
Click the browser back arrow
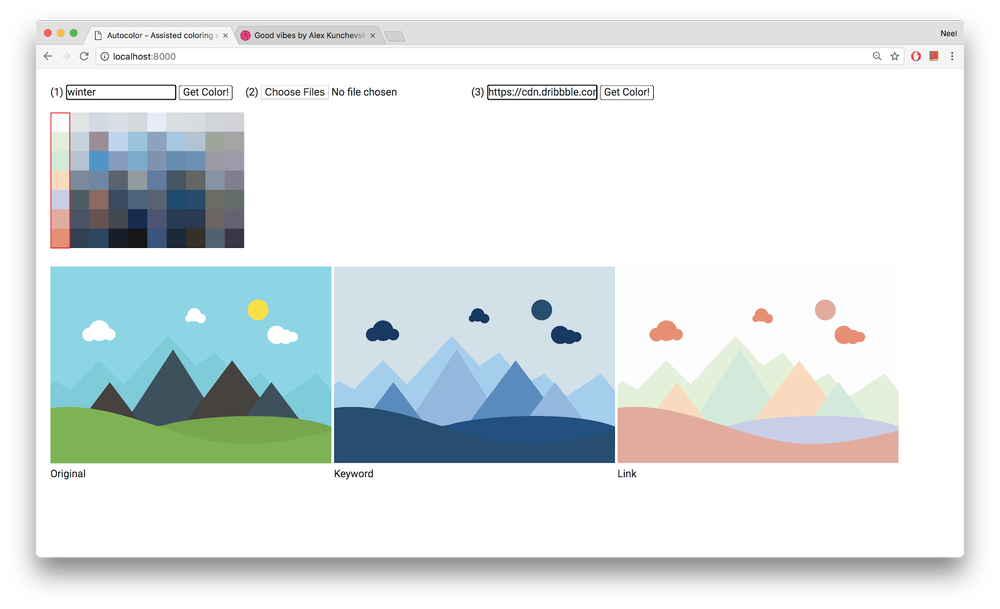tap(48, 57)
